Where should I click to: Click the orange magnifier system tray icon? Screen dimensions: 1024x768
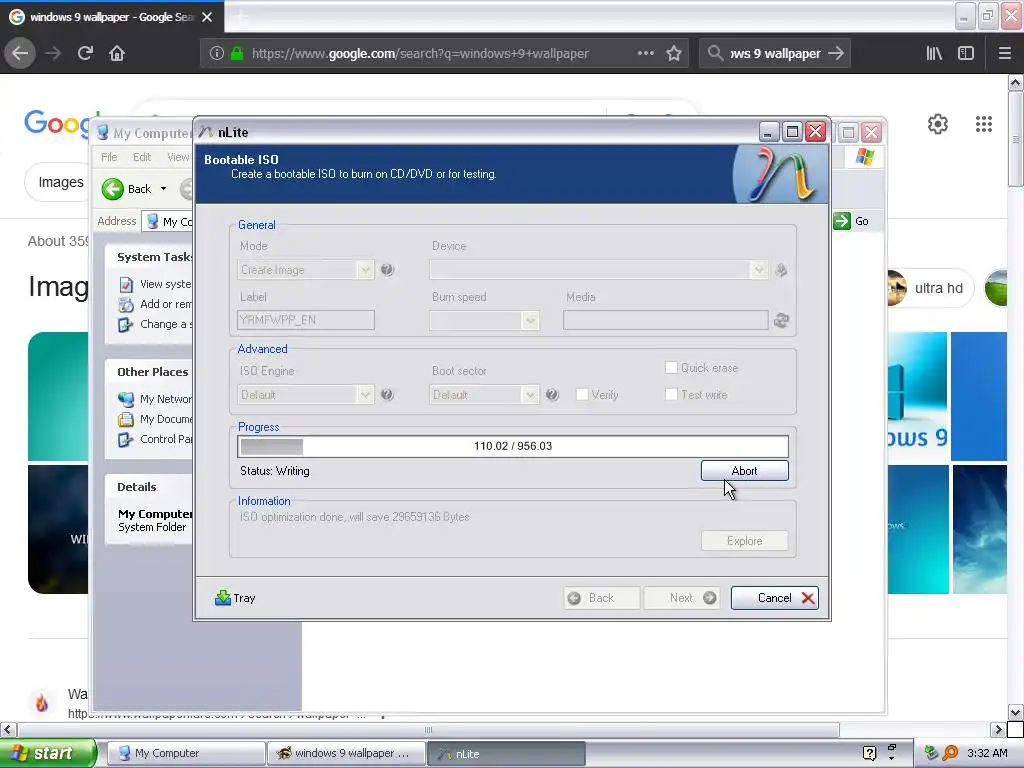[x=950, y=753]
